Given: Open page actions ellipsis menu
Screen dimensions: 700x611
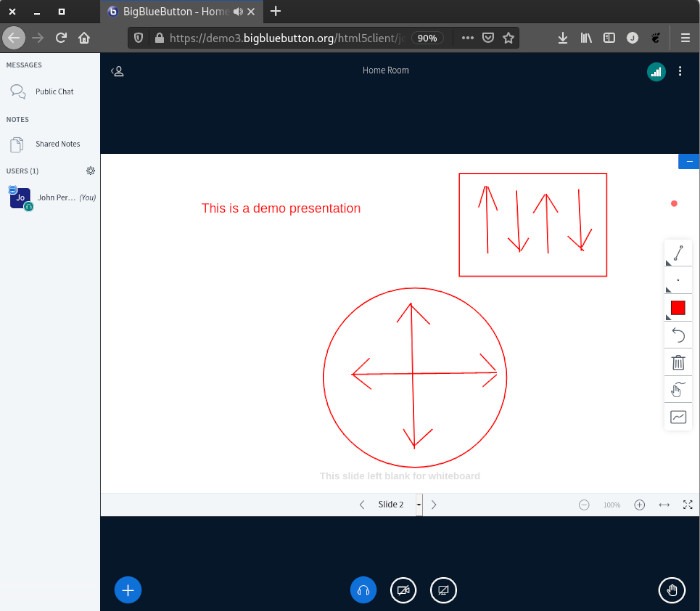Looking at the screenshot, I should (x=467, y=38).
